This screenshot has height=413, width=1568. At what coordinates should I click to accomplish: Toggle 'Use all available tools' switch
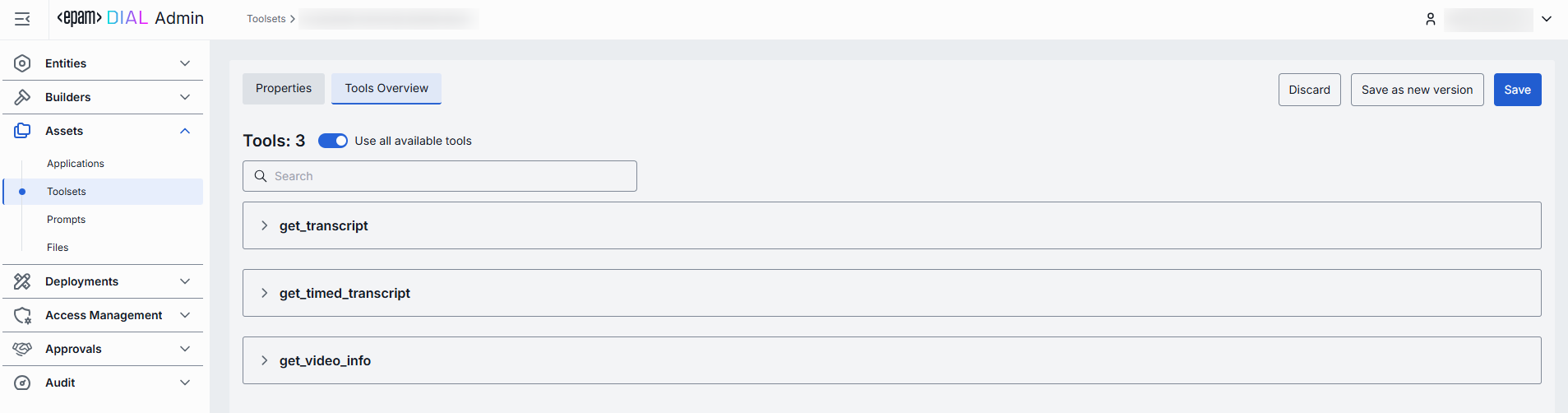[x=333, y=141]
